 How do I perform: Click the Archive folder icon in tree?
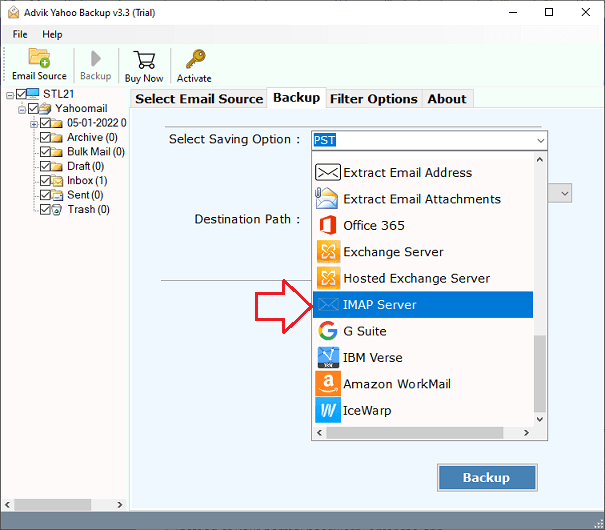[x=57, y=138]
